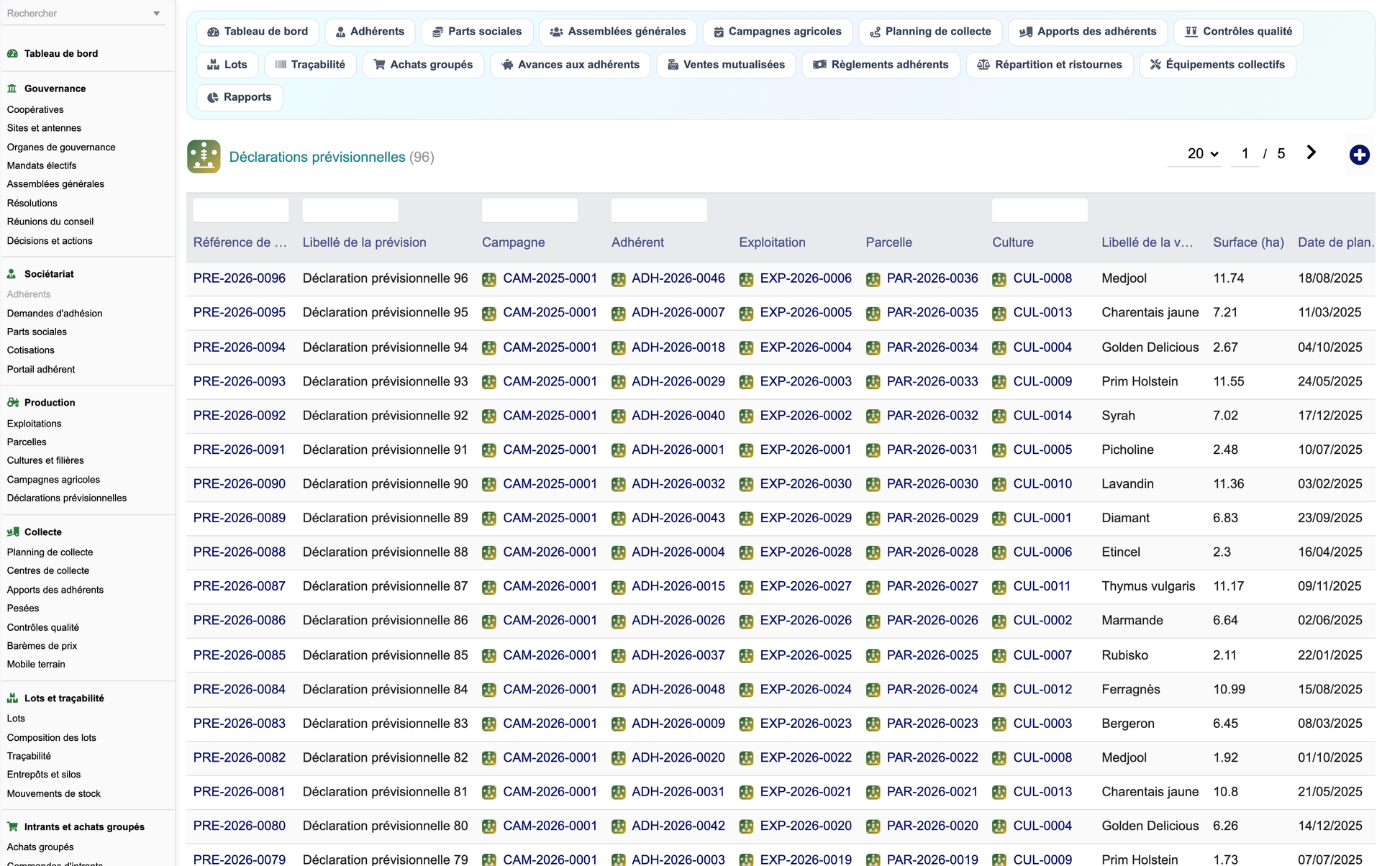The height and width of the screenshot is (866, 1400).
Task: Open Planning de collecte tab
Action: tap(930, 32)
